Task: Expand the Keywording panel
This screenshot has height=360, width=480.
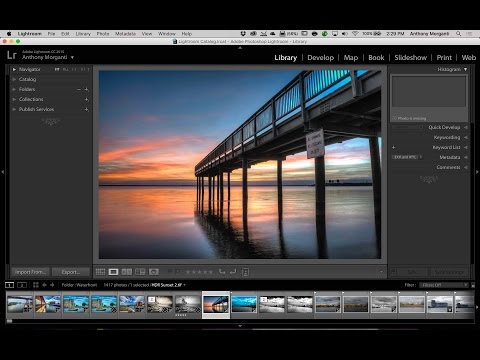Action: pyautogui.click(x=466, y=137)
